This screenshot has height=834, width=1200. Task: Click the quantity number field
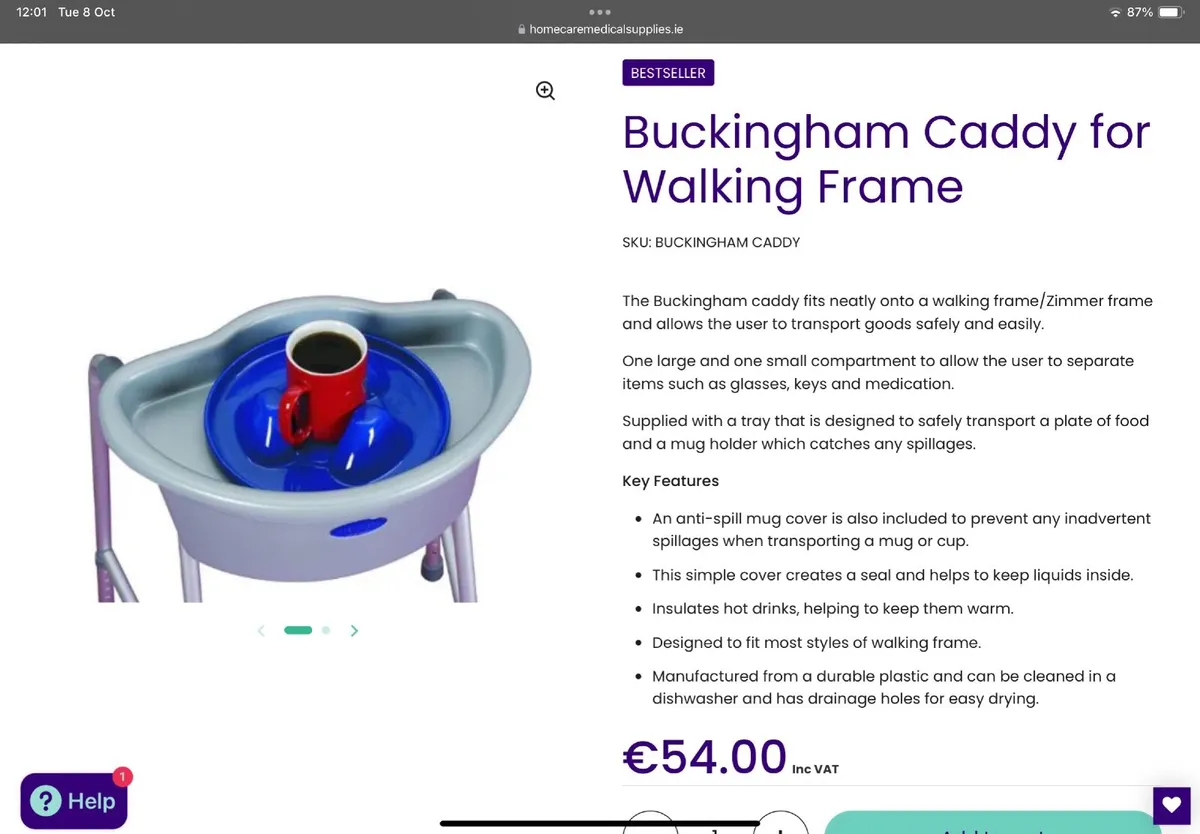[715, 826]
